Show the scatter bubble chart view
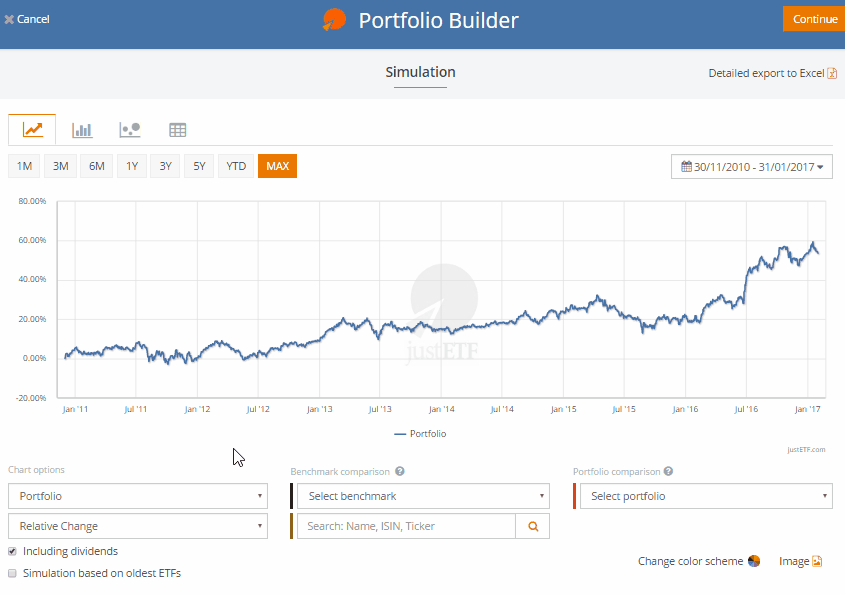The height and width of the screenshot is (595, 845). tap(129, 129)
